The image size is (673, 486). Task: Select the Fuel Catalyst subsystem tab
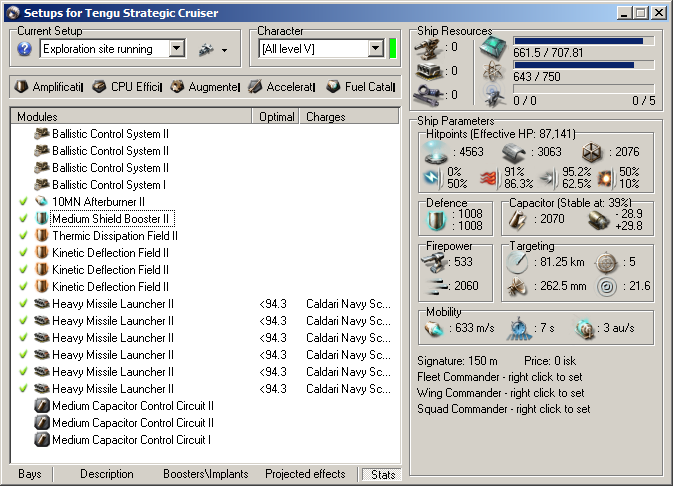(x=361, y=87)
